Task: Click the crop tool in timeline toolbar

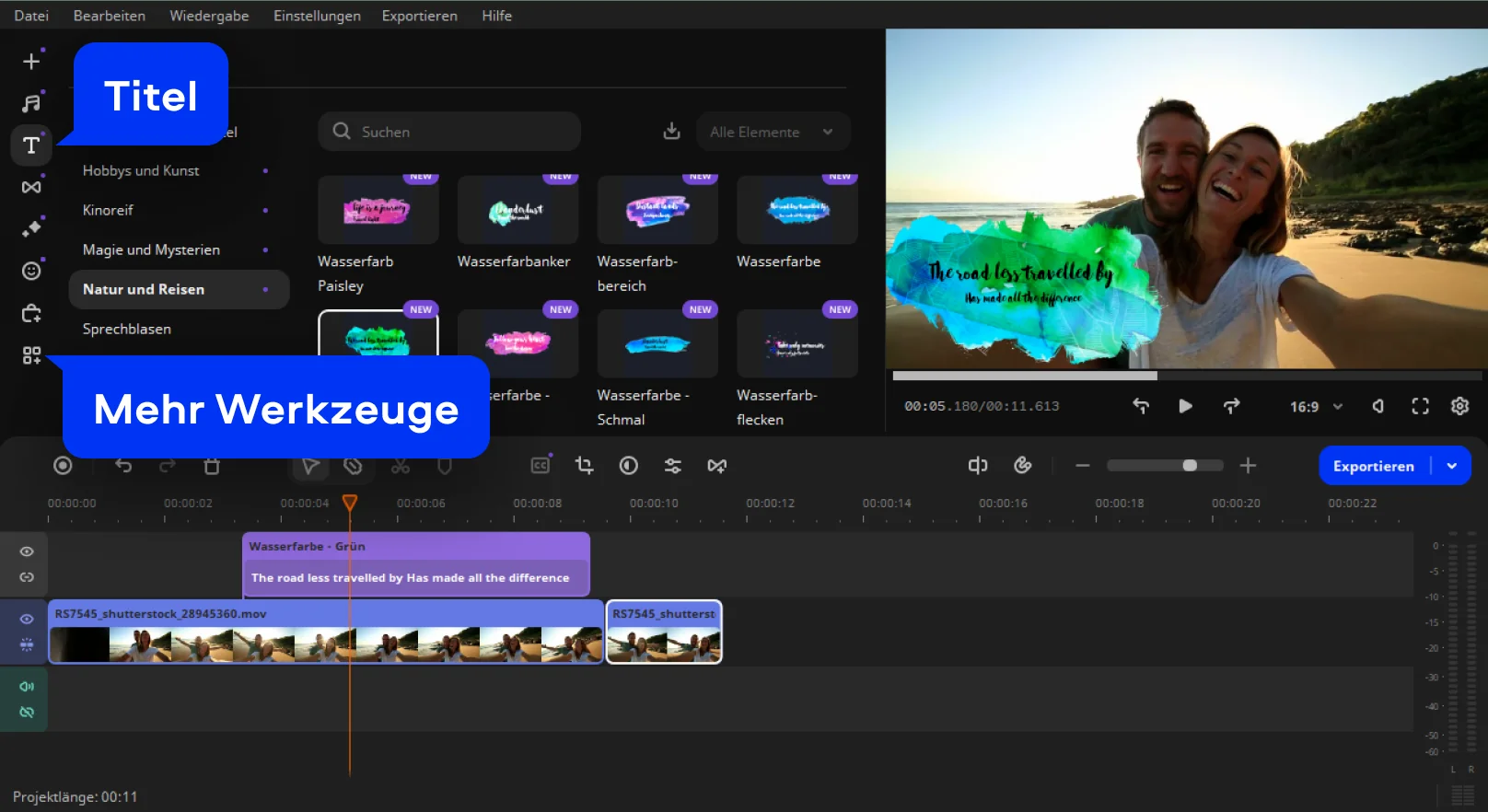Action: pyautogui.click(x=584, y=466)
